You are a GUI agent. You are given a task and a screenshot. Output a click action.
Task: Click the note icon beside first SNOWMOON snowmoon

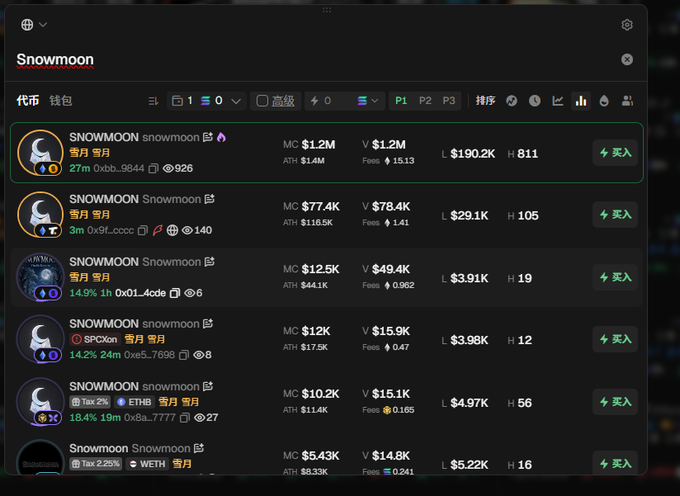click(x=208, y=137)
